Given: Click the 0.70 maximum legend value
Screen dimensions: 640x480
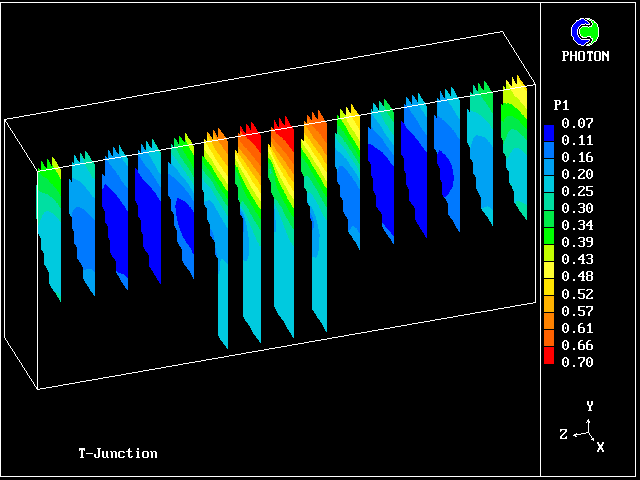Looking at the screenshot, I should click(577, 362).
